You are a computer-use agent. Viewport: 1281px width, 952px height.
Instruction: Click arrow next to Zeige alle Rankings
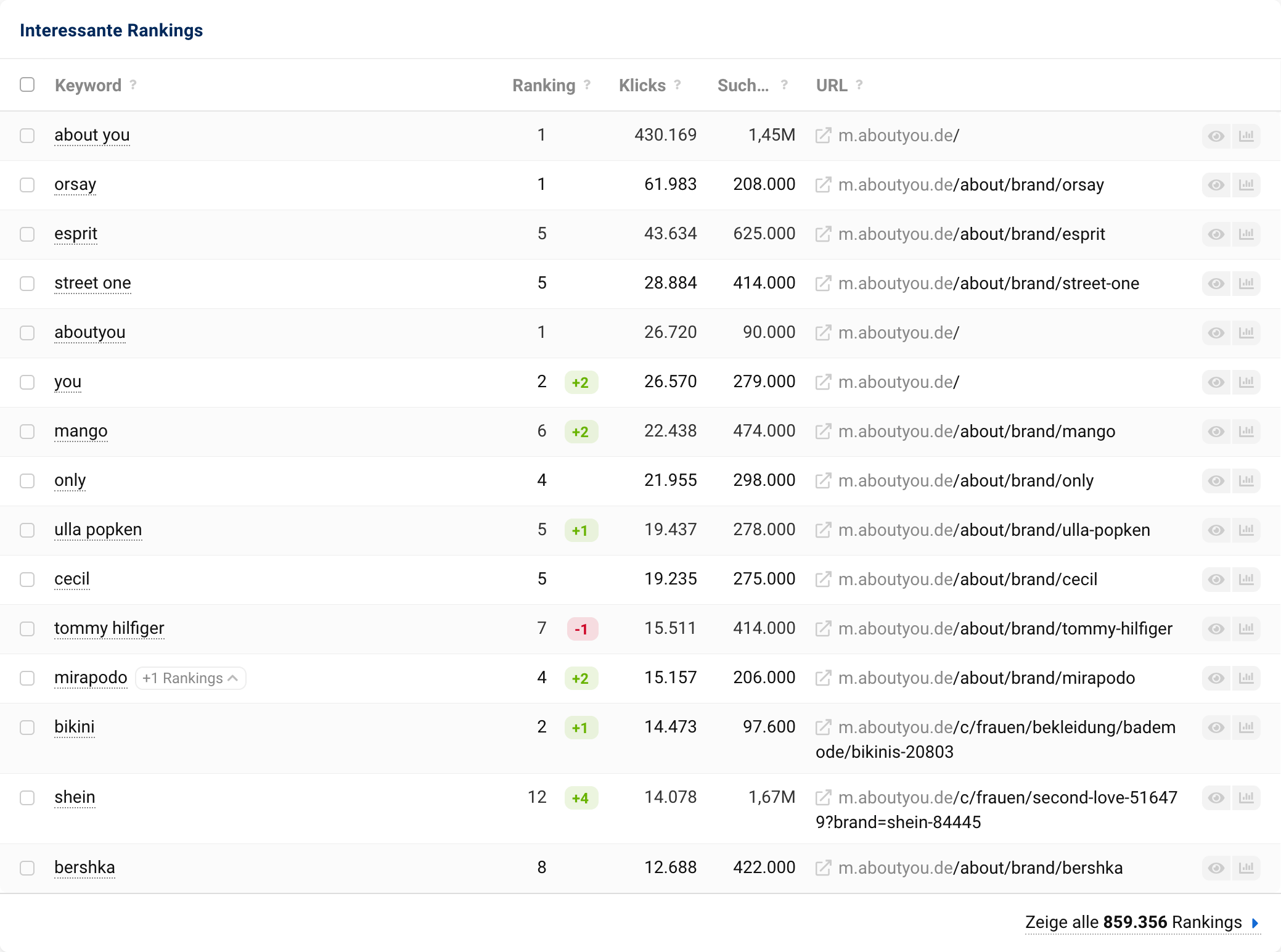point(1255,923)
